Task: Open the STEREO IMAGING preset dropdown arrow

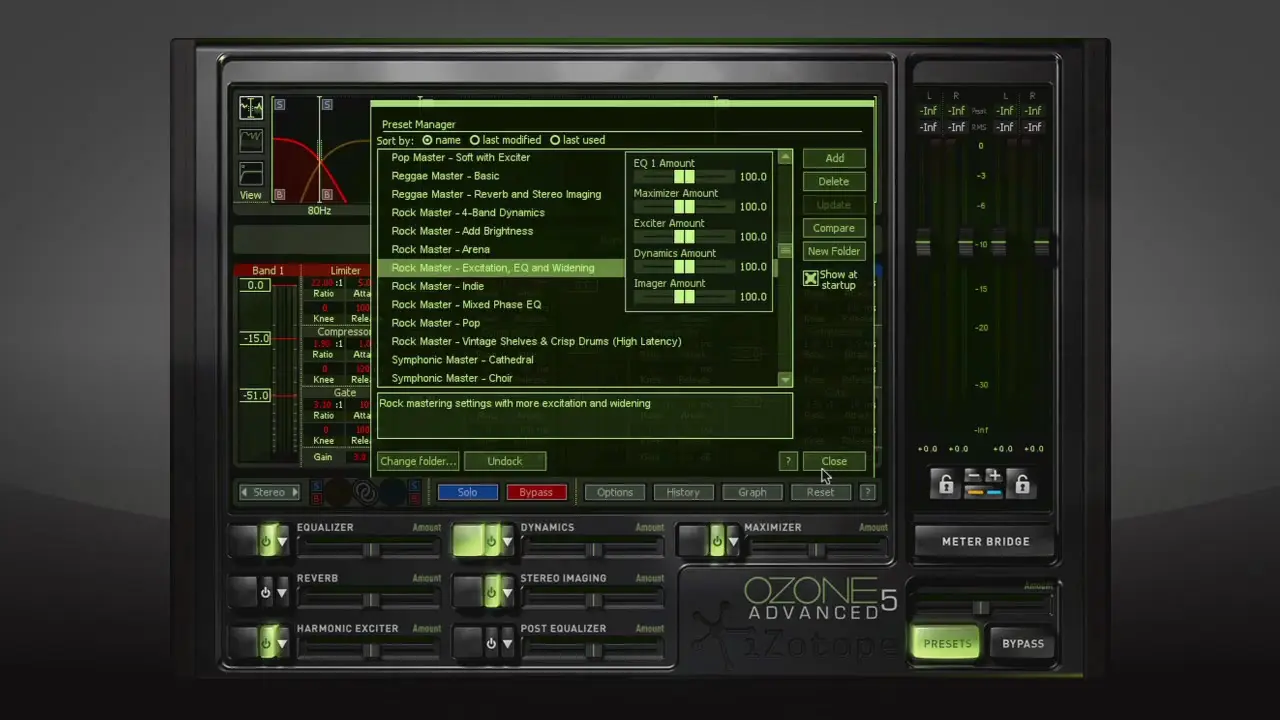Action: coord(507,593)
